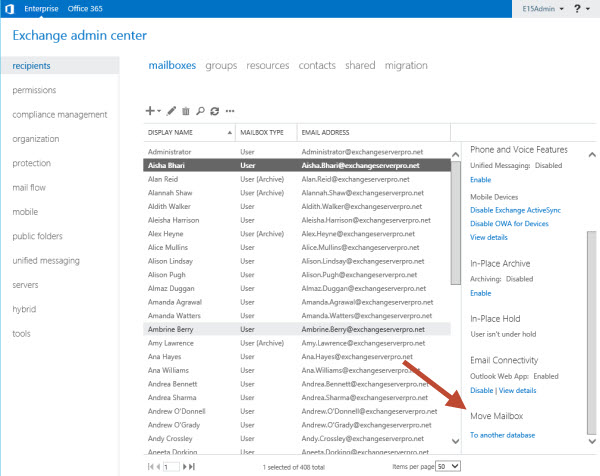Select the Alice Mullins mailbox row
600x476 pixels.
[x=297, y=248]
